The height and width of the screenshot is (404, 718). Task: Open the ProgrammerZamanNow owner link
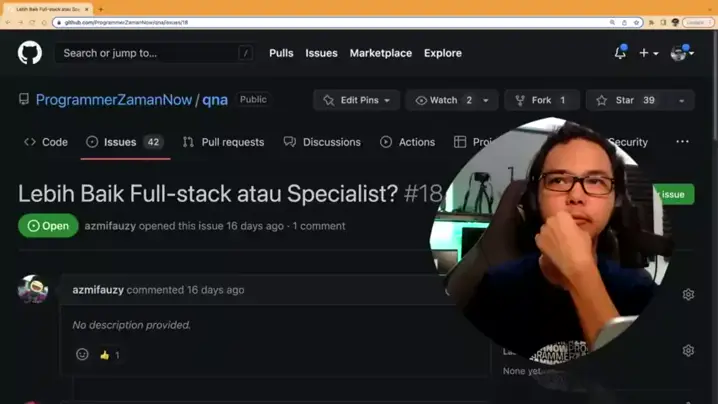coord(113,100)
